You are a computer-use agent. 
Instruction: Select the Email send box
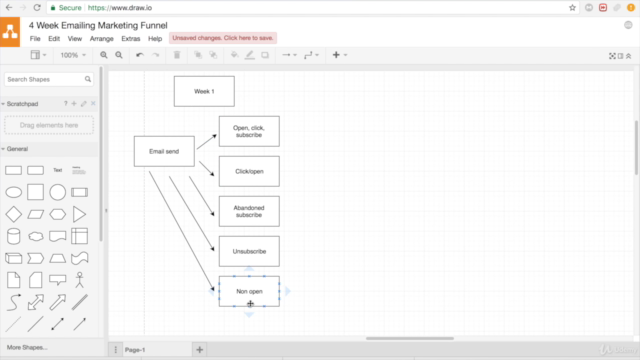click(164, 151)
